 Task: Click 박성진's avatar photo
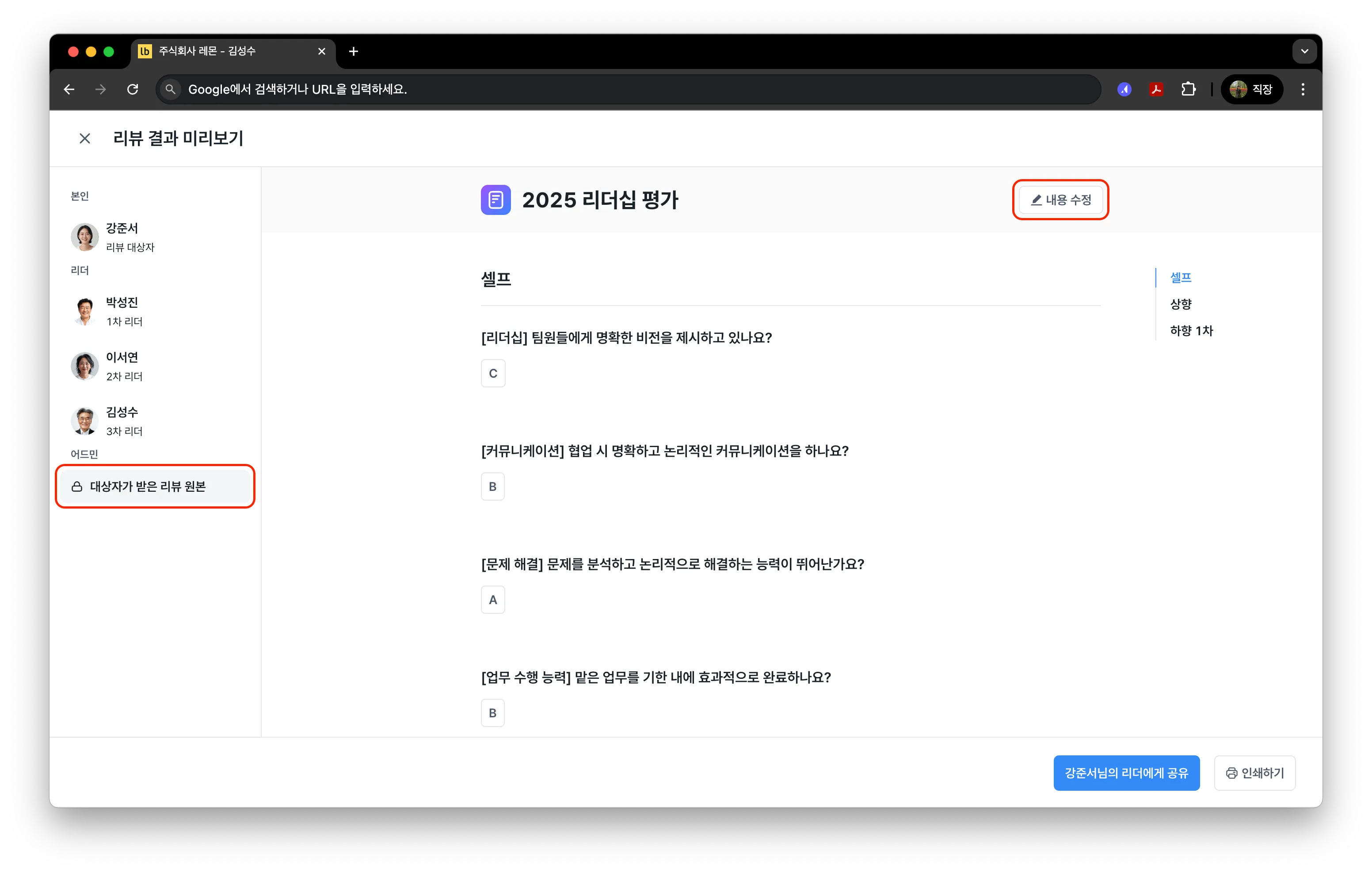pos(84,311)
